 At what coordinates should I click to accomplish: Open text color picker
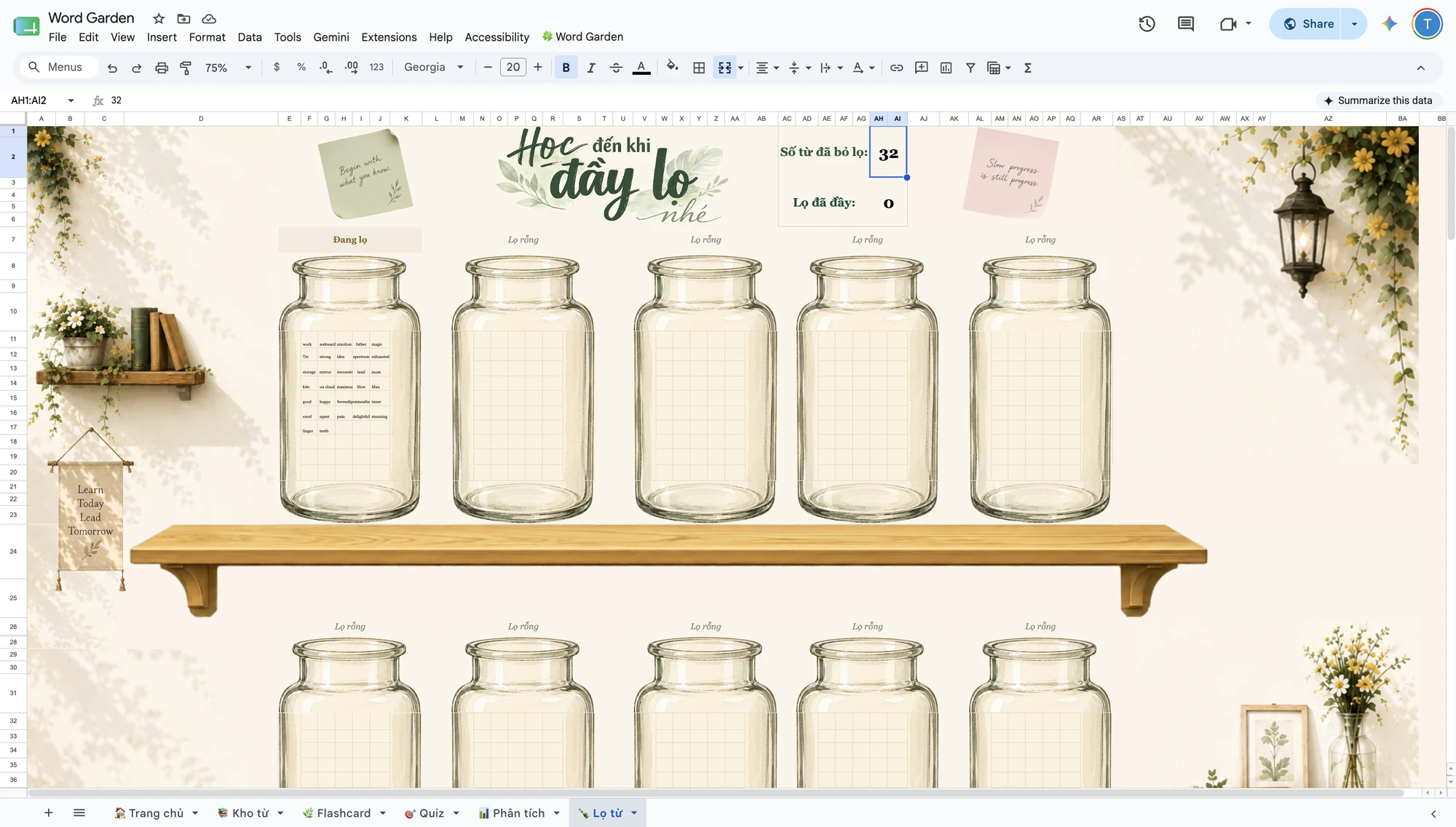click(x=641, y=68)
